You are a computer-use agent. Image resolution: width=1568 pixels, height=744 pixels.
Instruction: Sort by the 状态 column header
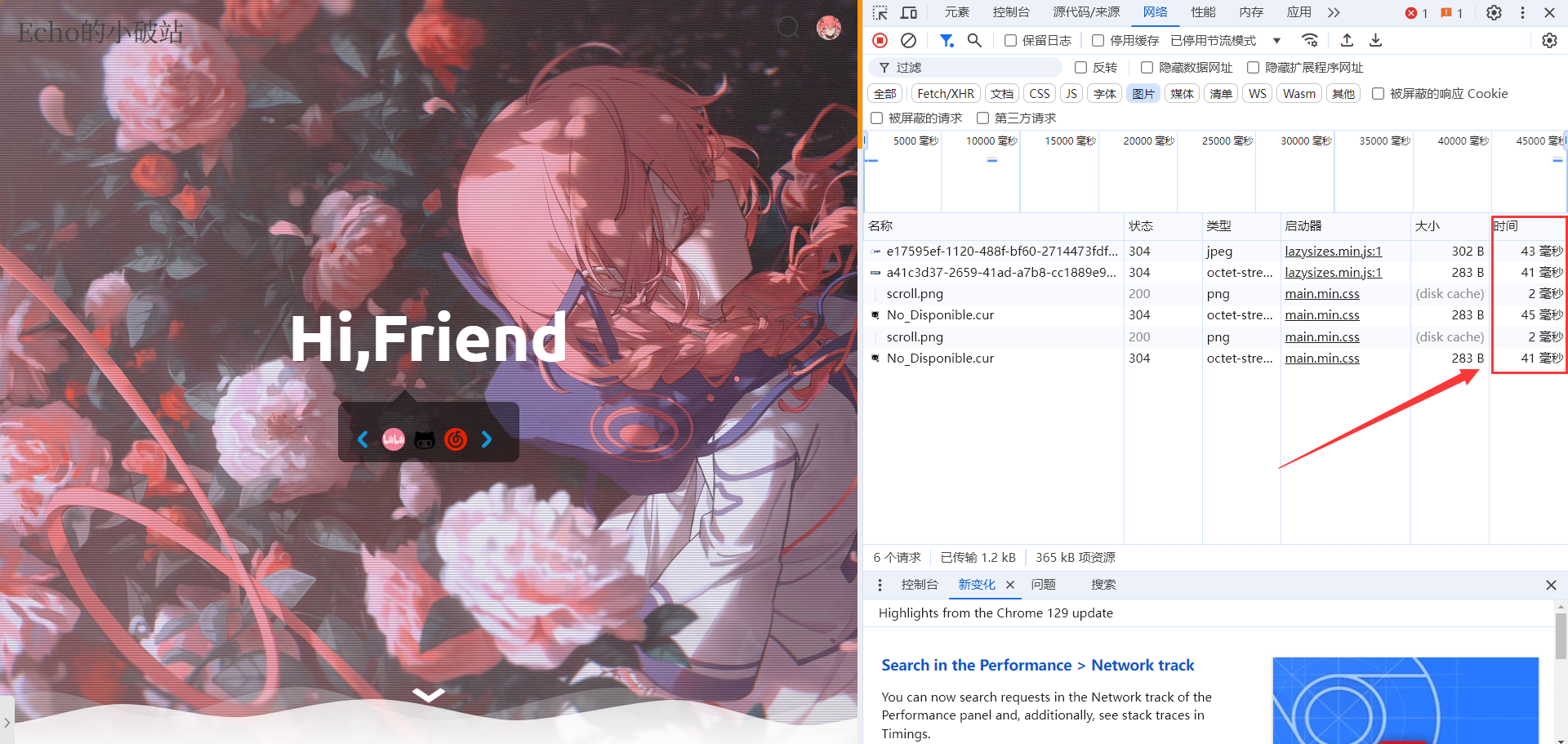[1163, 226]
